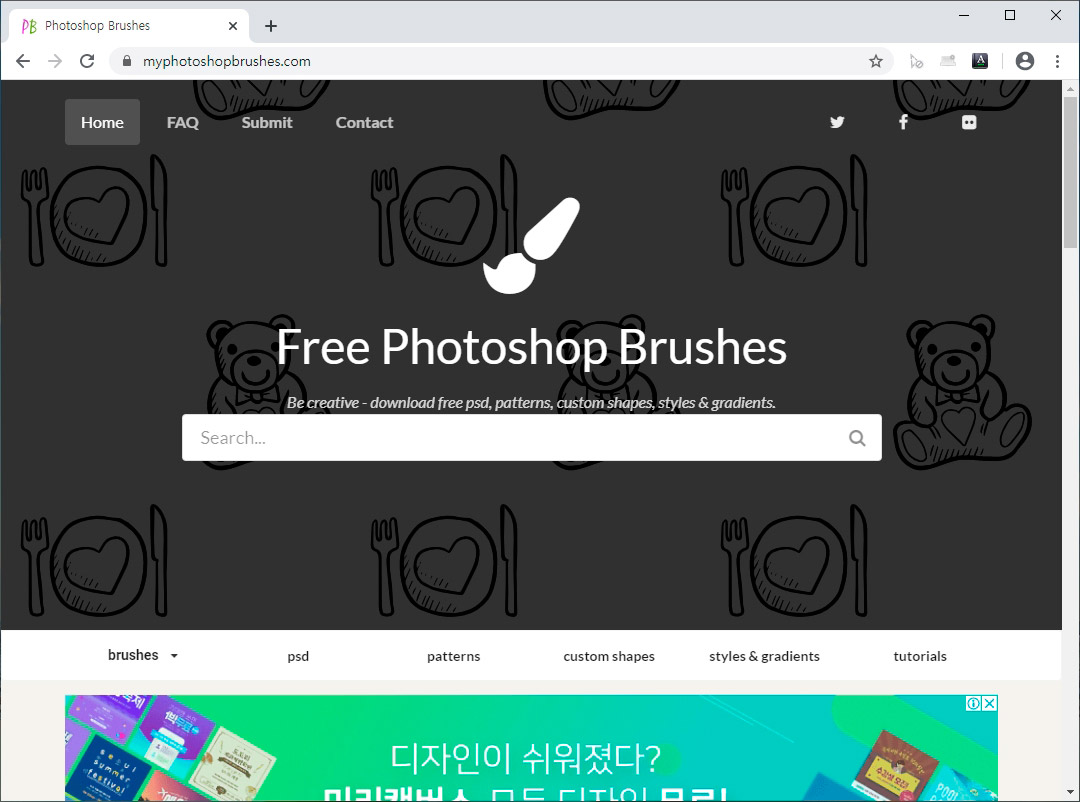
Task: Click the white paintbrush logo
Action: pos(531,245)
